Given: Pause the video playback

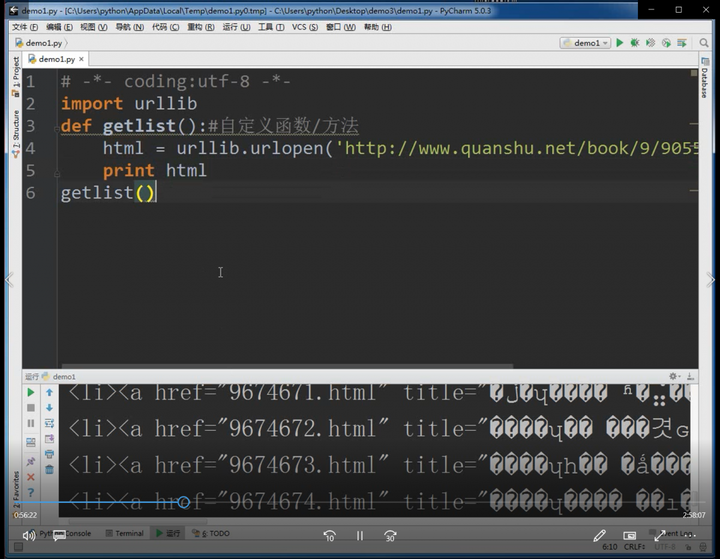Looking at the screenshot, I should pyautogui.click(x=360, y=536).
